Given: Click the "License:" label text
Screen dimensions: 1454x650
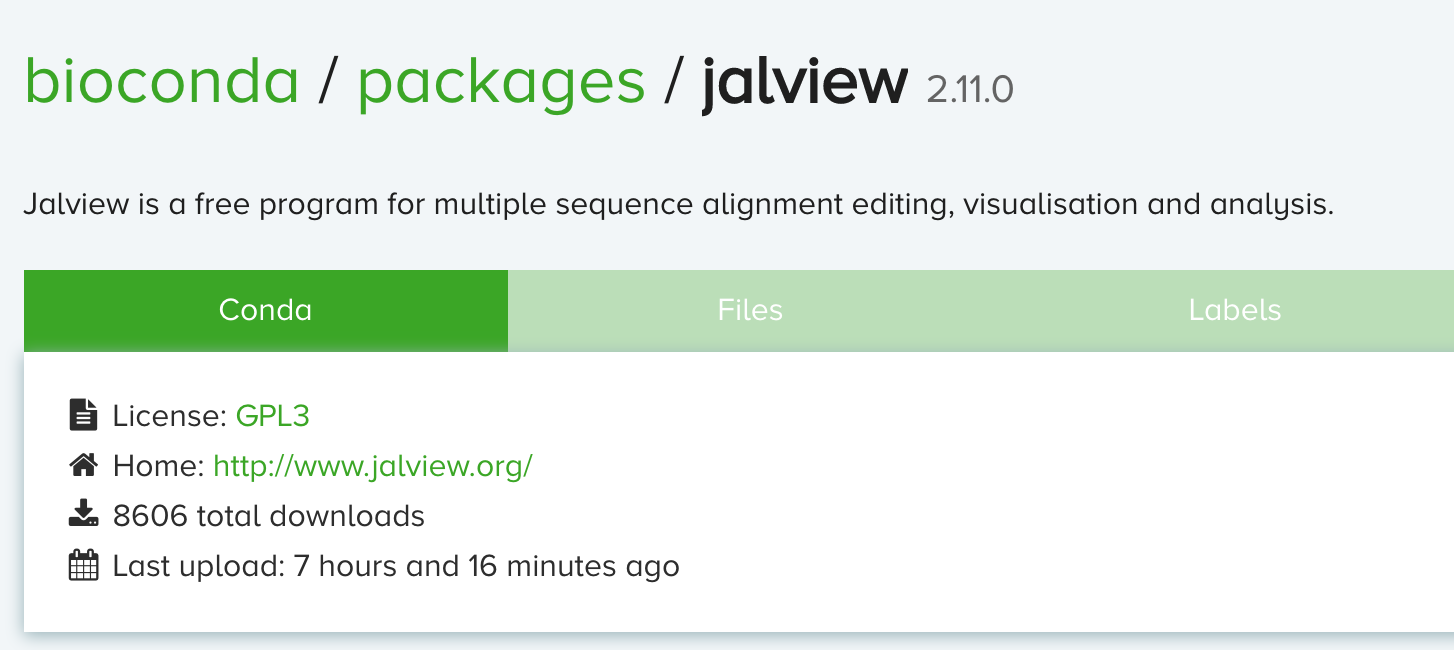Looking at the screenshot, I should click(170, 415).
